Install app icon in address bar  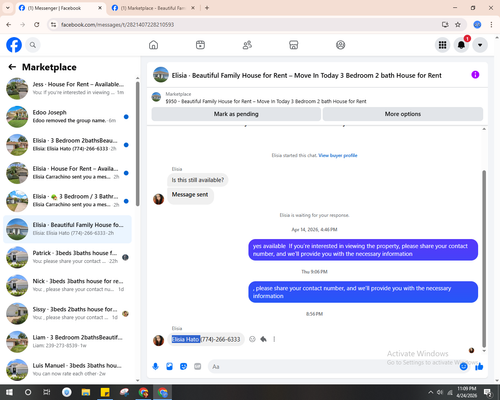pyautogui.click(x=445, y=24)
